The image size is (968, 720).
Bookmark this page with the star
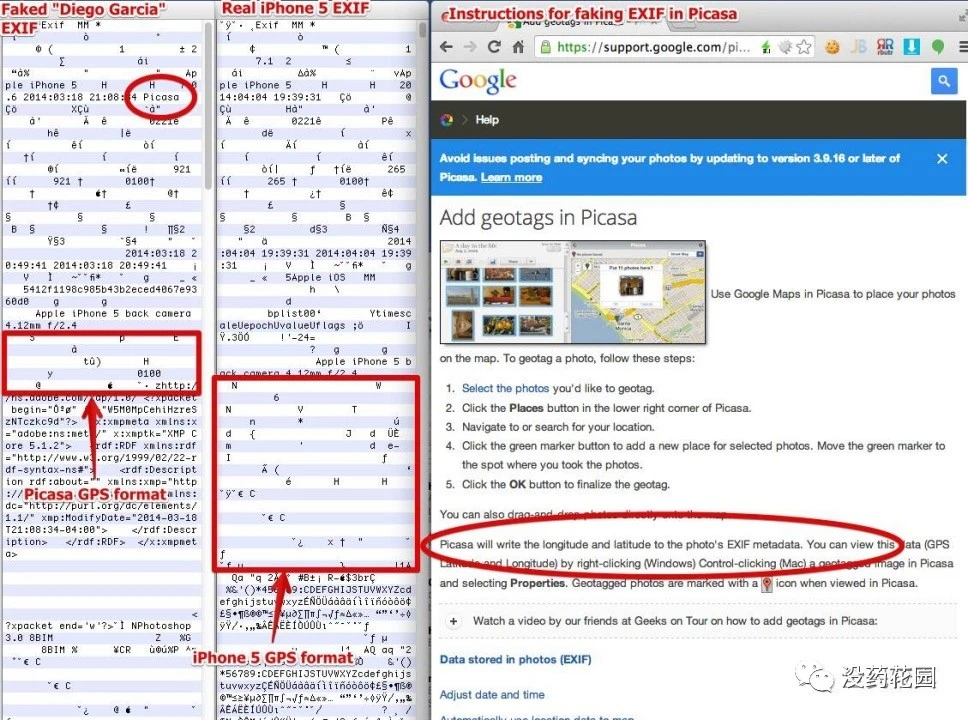pos(804,47)
